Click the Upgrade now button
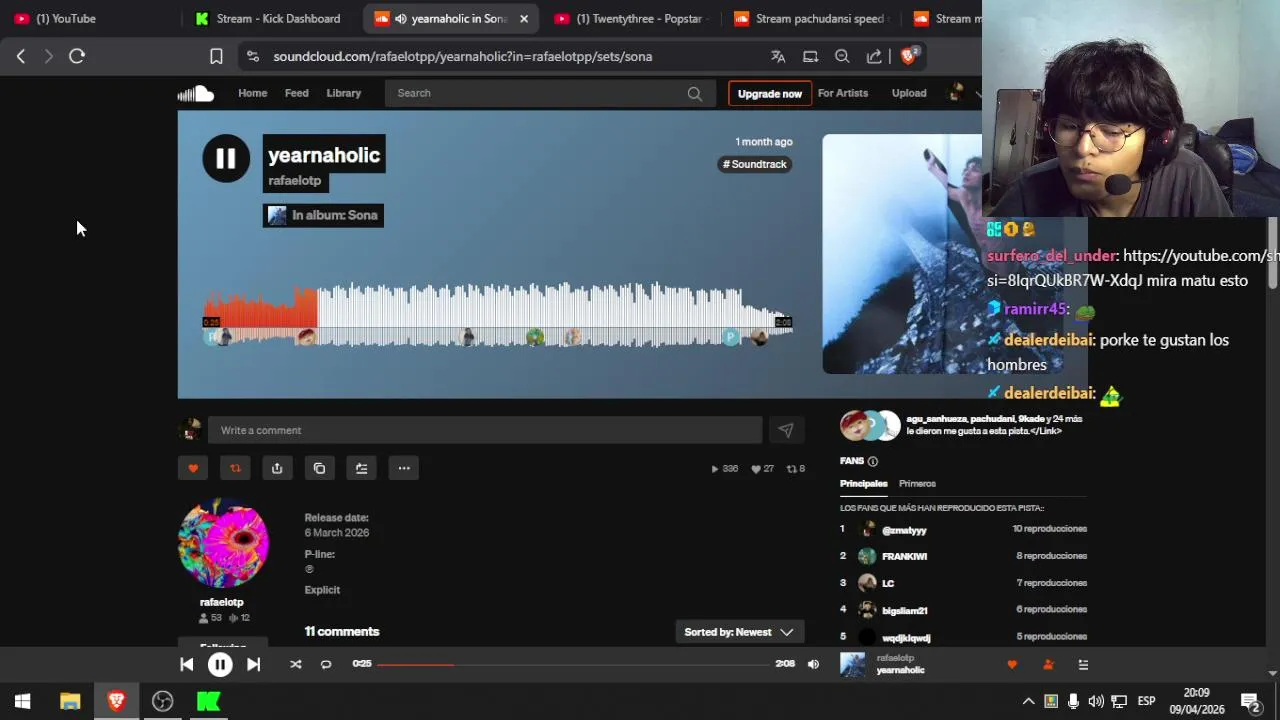Screen dimensions: 1280x720 pos(770,93)
